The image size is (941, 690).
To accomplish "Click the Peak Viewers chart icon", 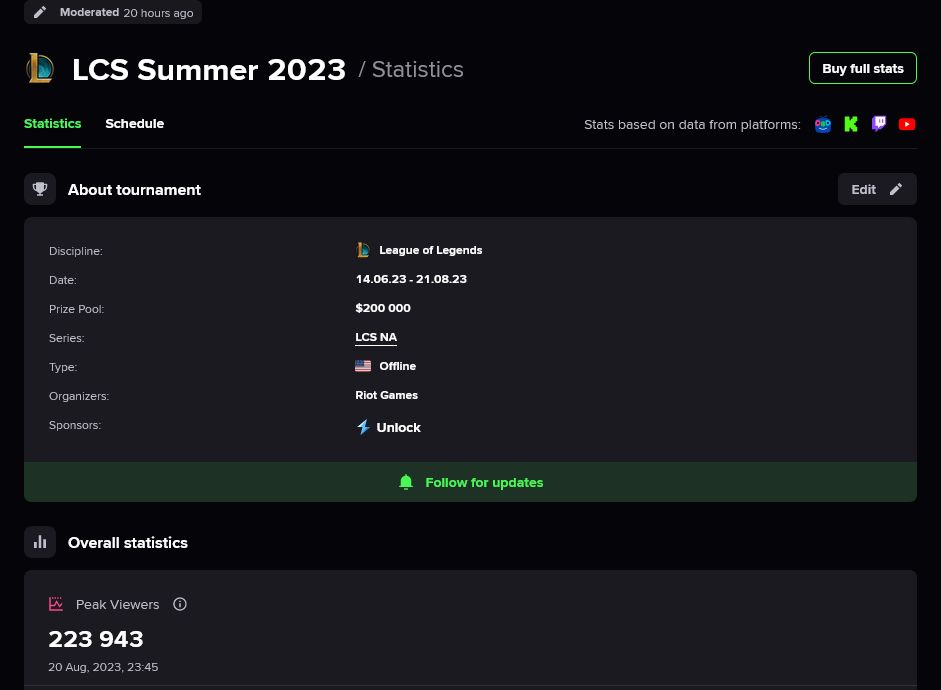I will (56, 604).
